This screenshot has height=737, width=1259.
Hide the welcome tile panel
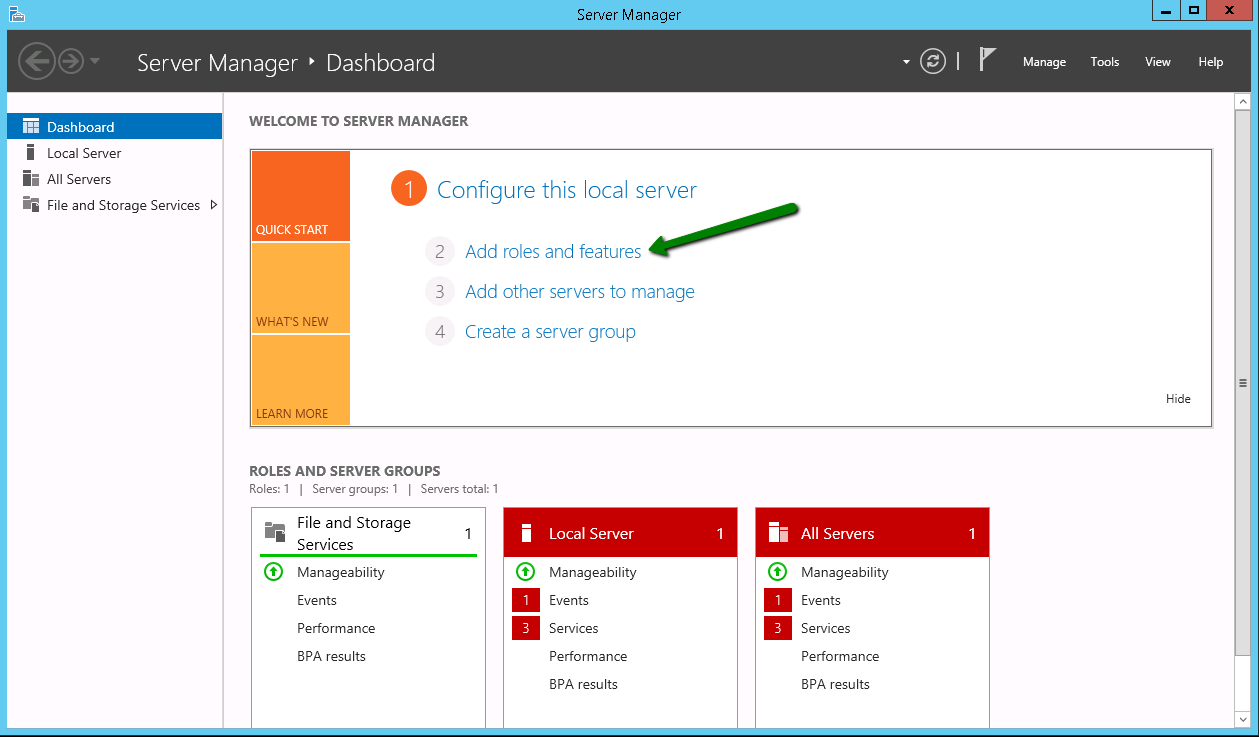point(1178,399)
